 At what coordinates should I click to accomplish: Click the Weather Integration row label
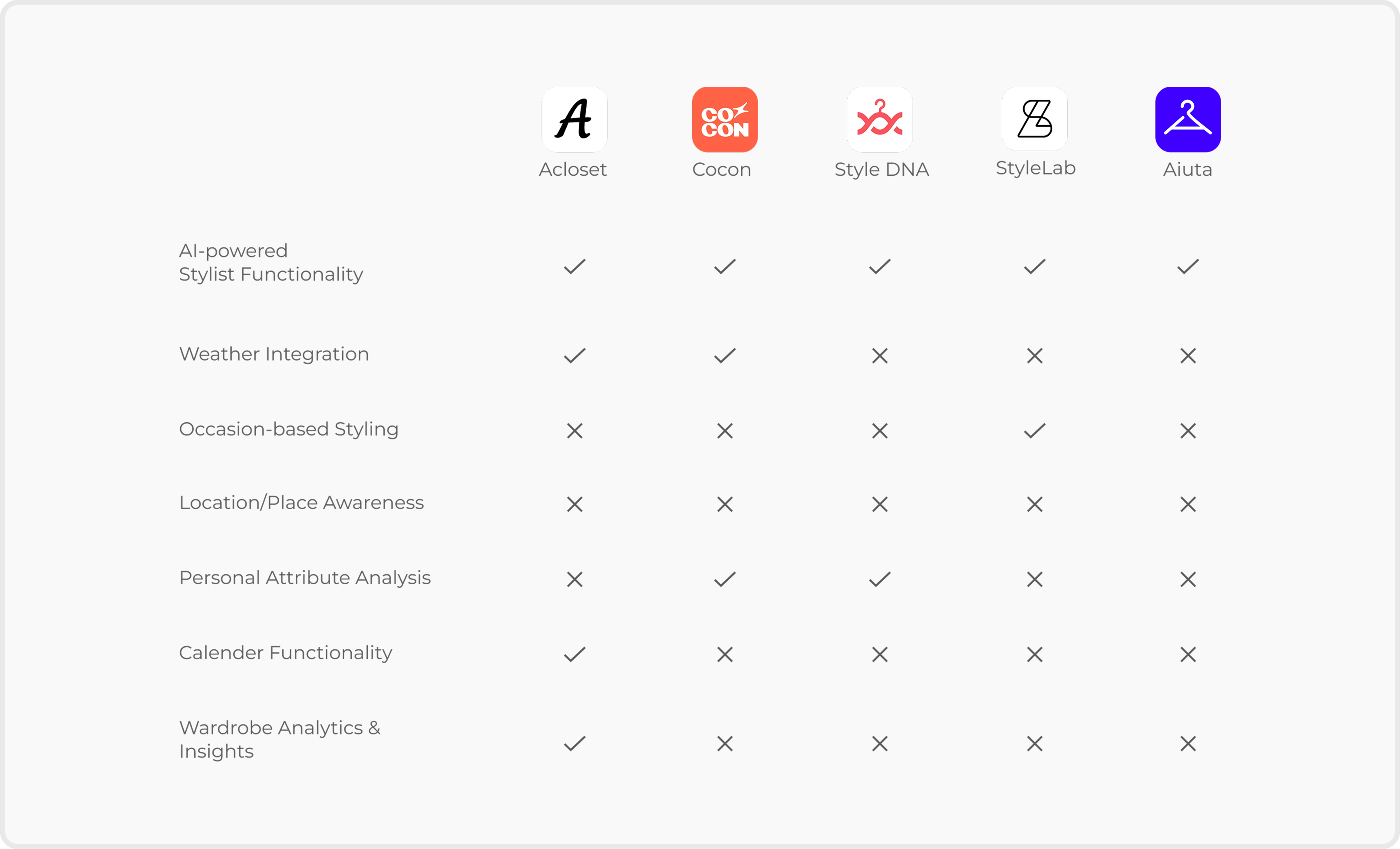pos(274,354)
